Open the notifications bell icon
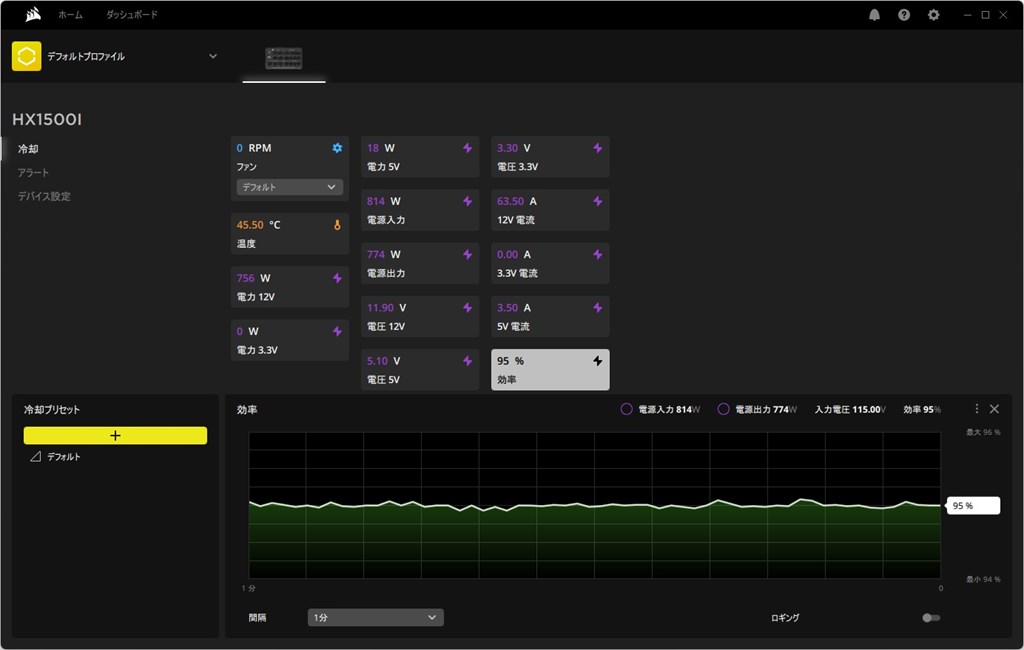 click(x=874, y=15)
